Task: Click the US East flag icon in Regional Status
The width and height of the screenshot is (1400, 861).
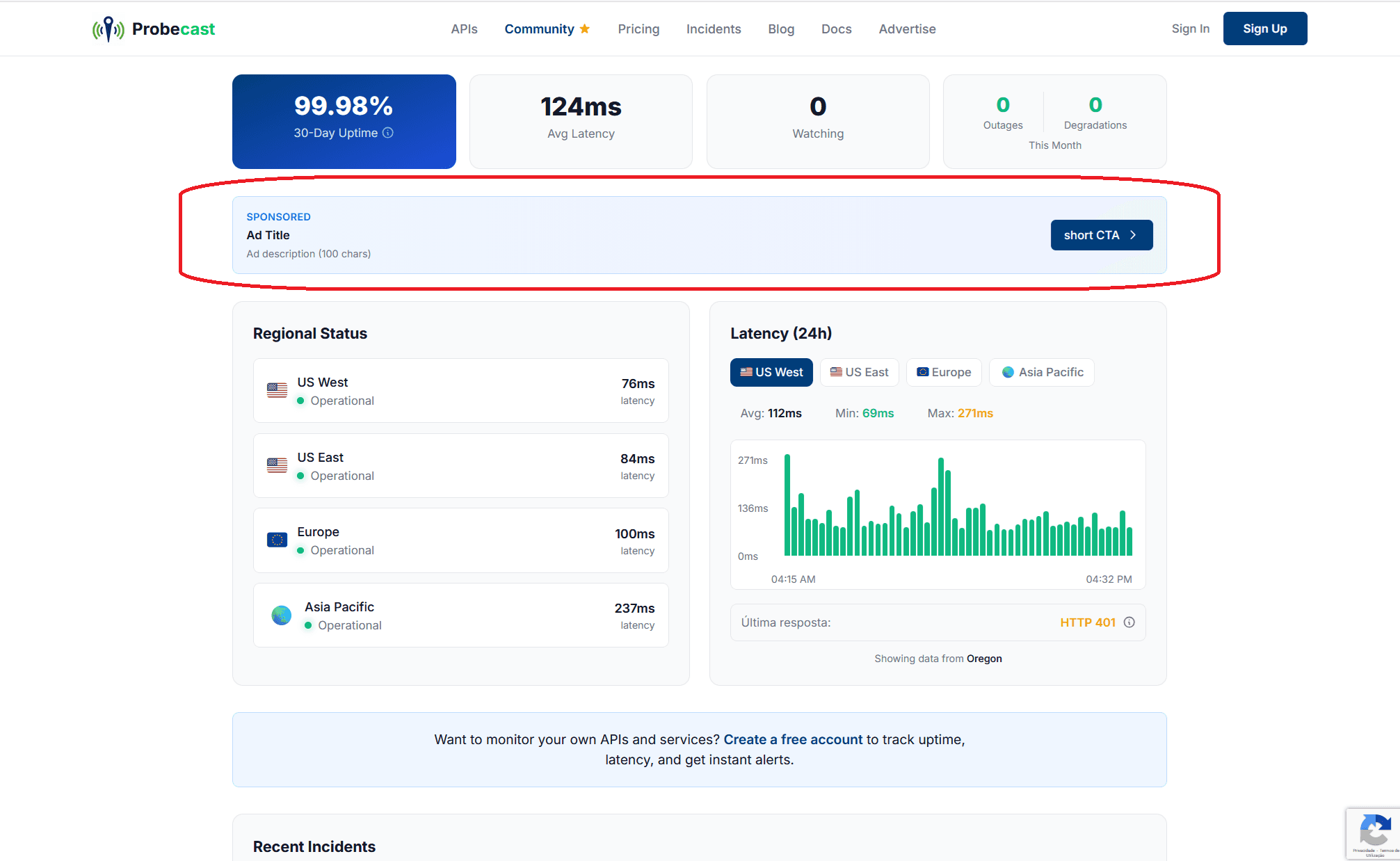Action: coord(277,465)
